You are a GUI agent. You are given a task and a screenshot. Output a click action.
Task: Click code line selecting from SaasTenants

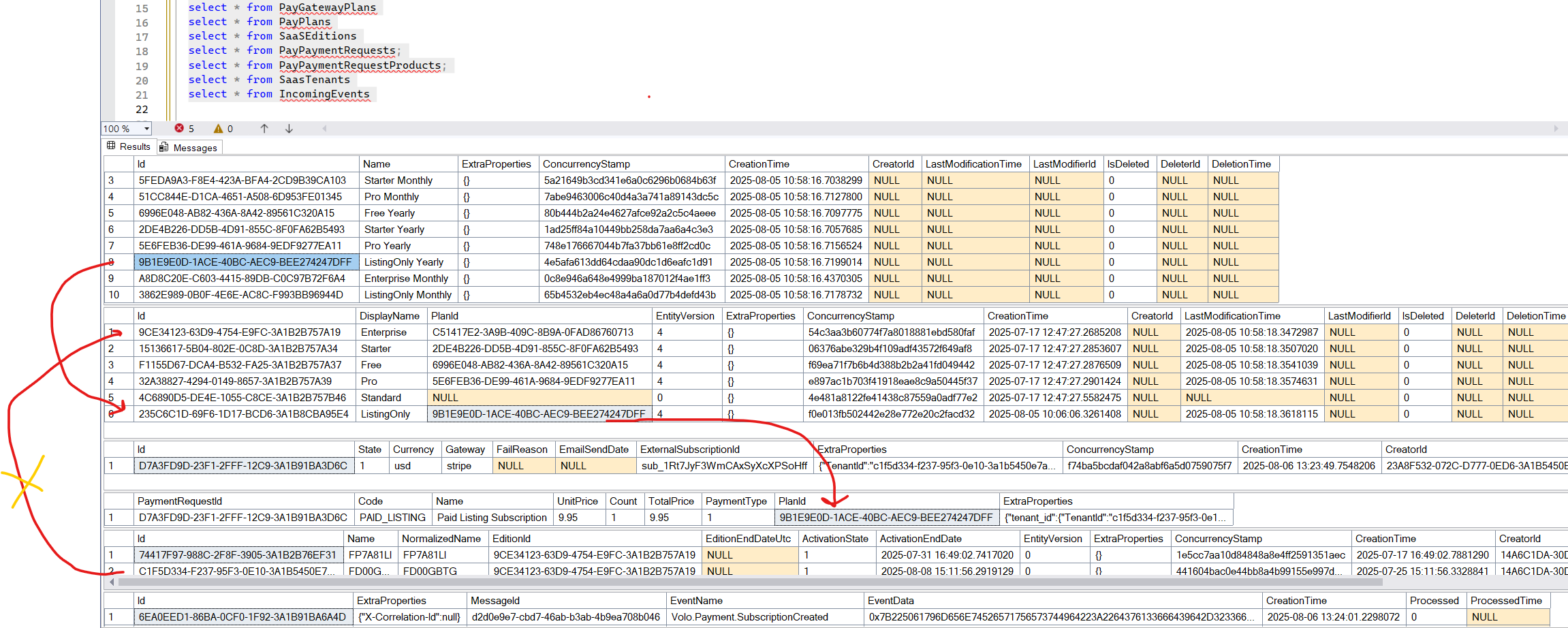[x=269, y=80]
